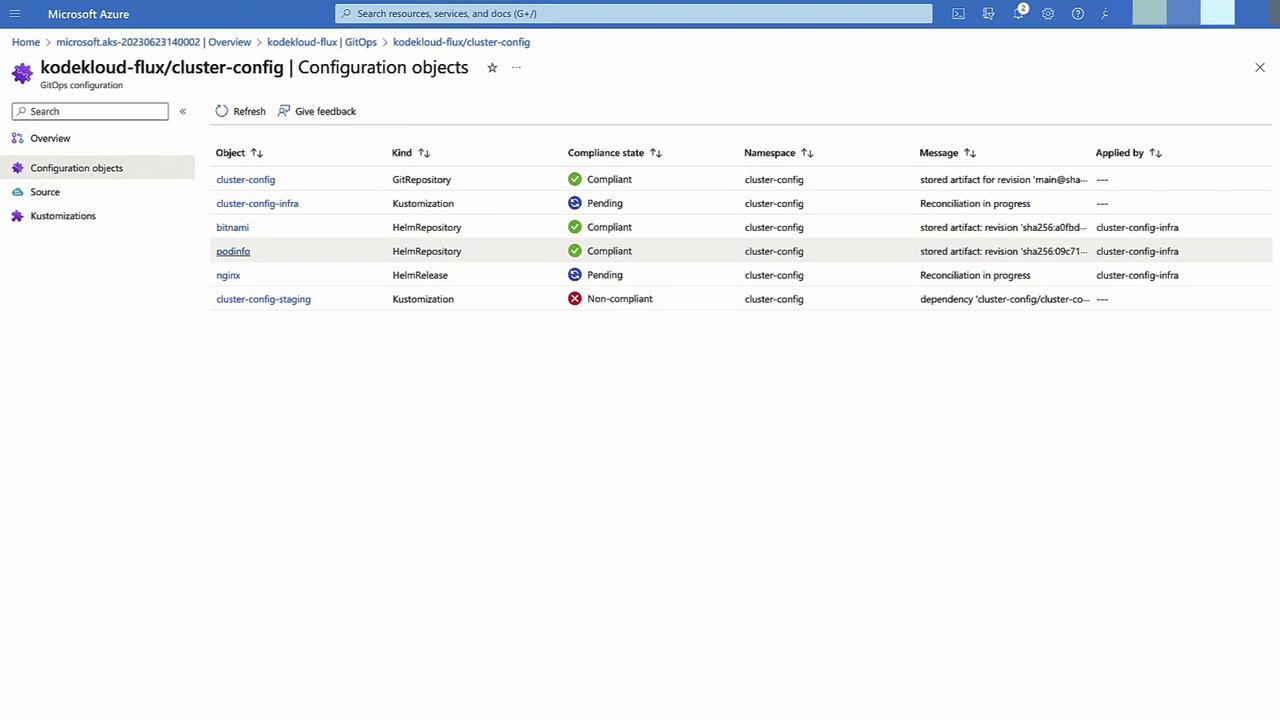The height and width of the screenshot is (720, 1280).
Task: Open kodekloud-flux GitOps breadcrumb
Action: 322,42
